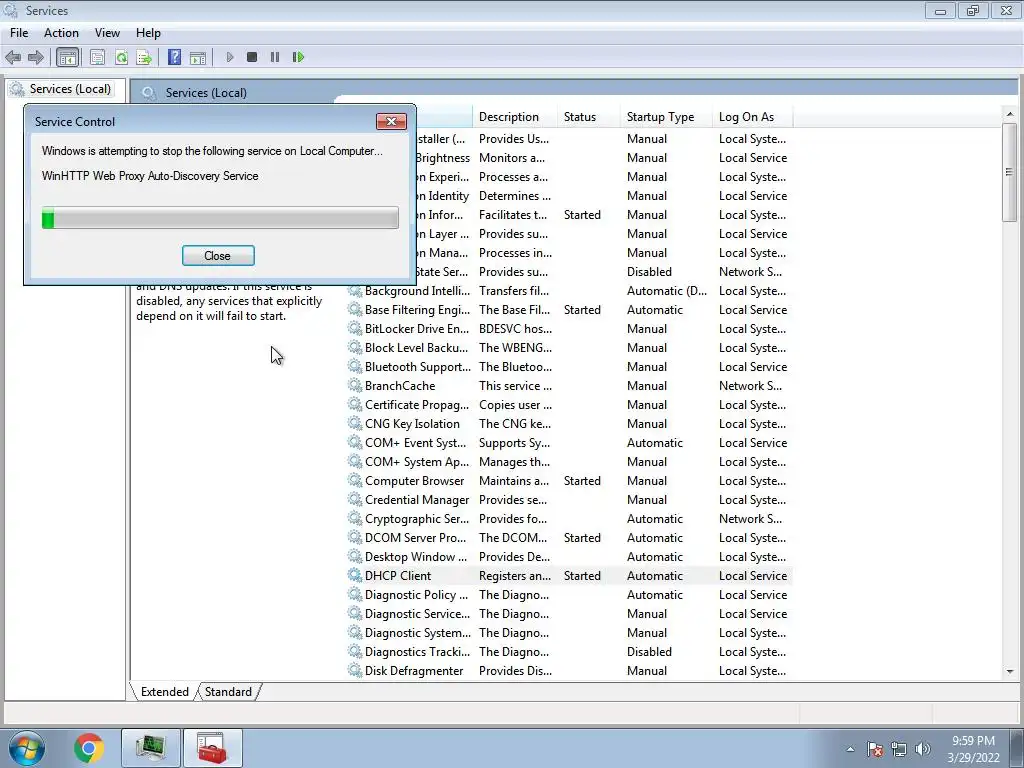Click Started status for Computer Browser
The width and height of the screenshot is (1024, 768).
582,481
